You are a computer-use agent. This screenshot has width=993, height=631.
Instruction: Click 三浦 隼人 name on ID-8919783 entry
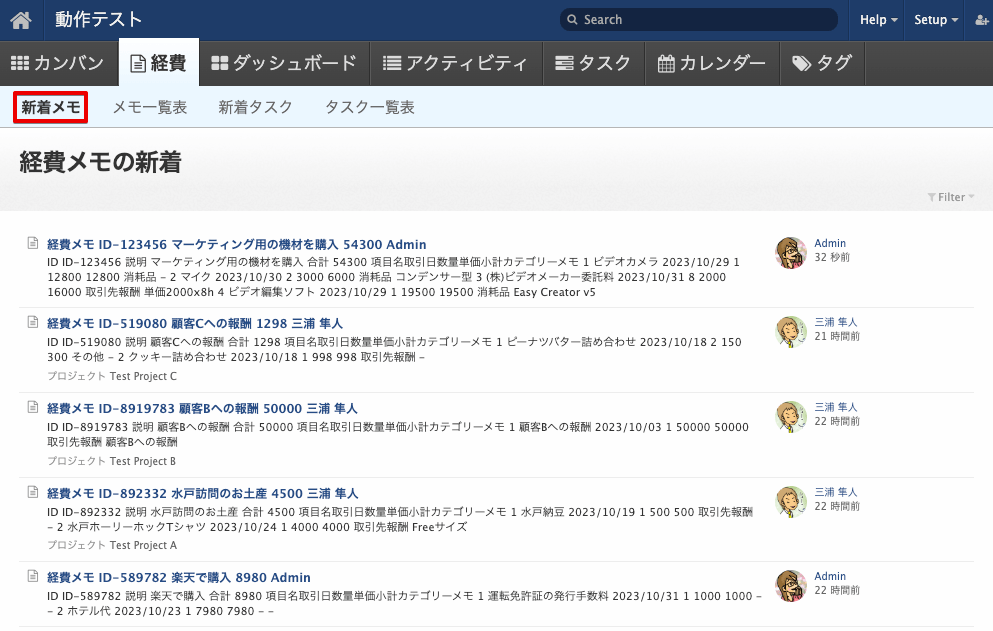[x=835, y=407]
